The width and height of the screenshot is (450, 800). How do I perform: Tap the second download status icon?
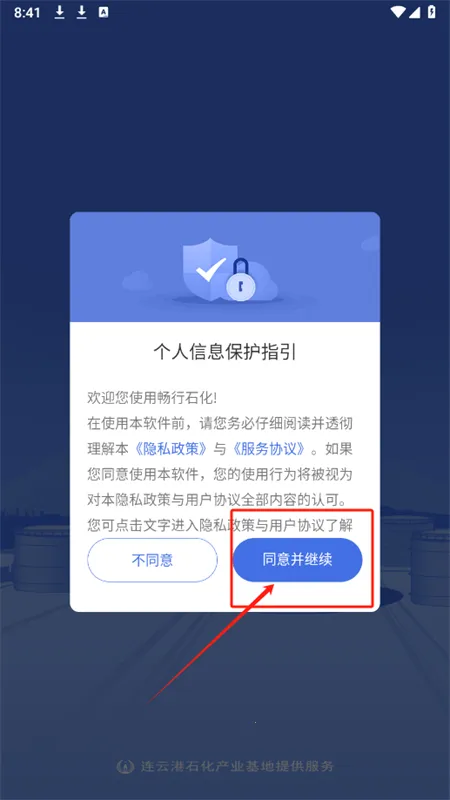tap(82, 13)
